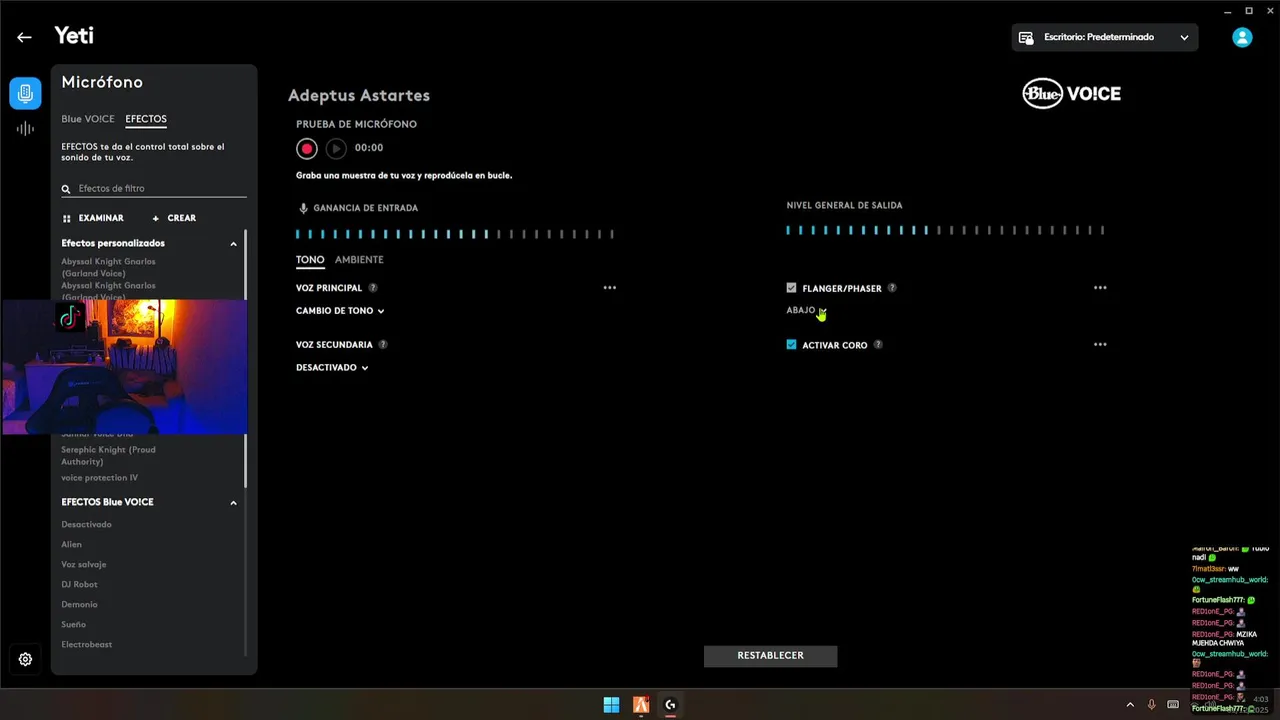Open the audio waveform sidebar icon
Image resolution: width=1280 pixels, height=720 pixels.
point(25,128)
